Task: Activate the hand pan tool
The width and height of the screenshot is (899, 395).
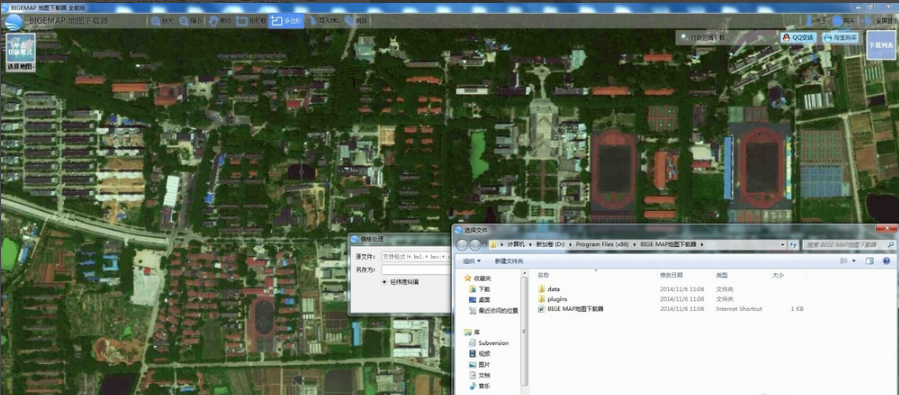Action: point(220,21)
